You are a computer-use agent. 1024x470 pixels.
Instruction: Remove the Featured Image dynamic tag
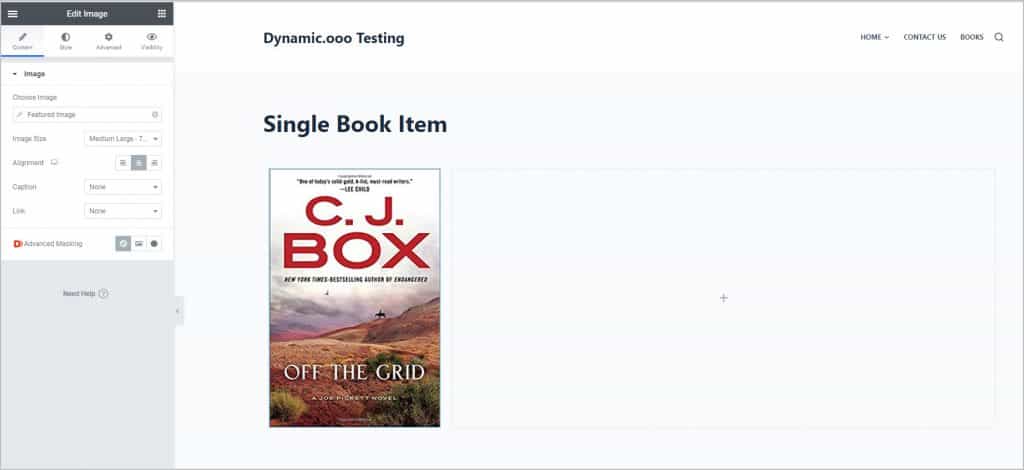coord(155,115)
